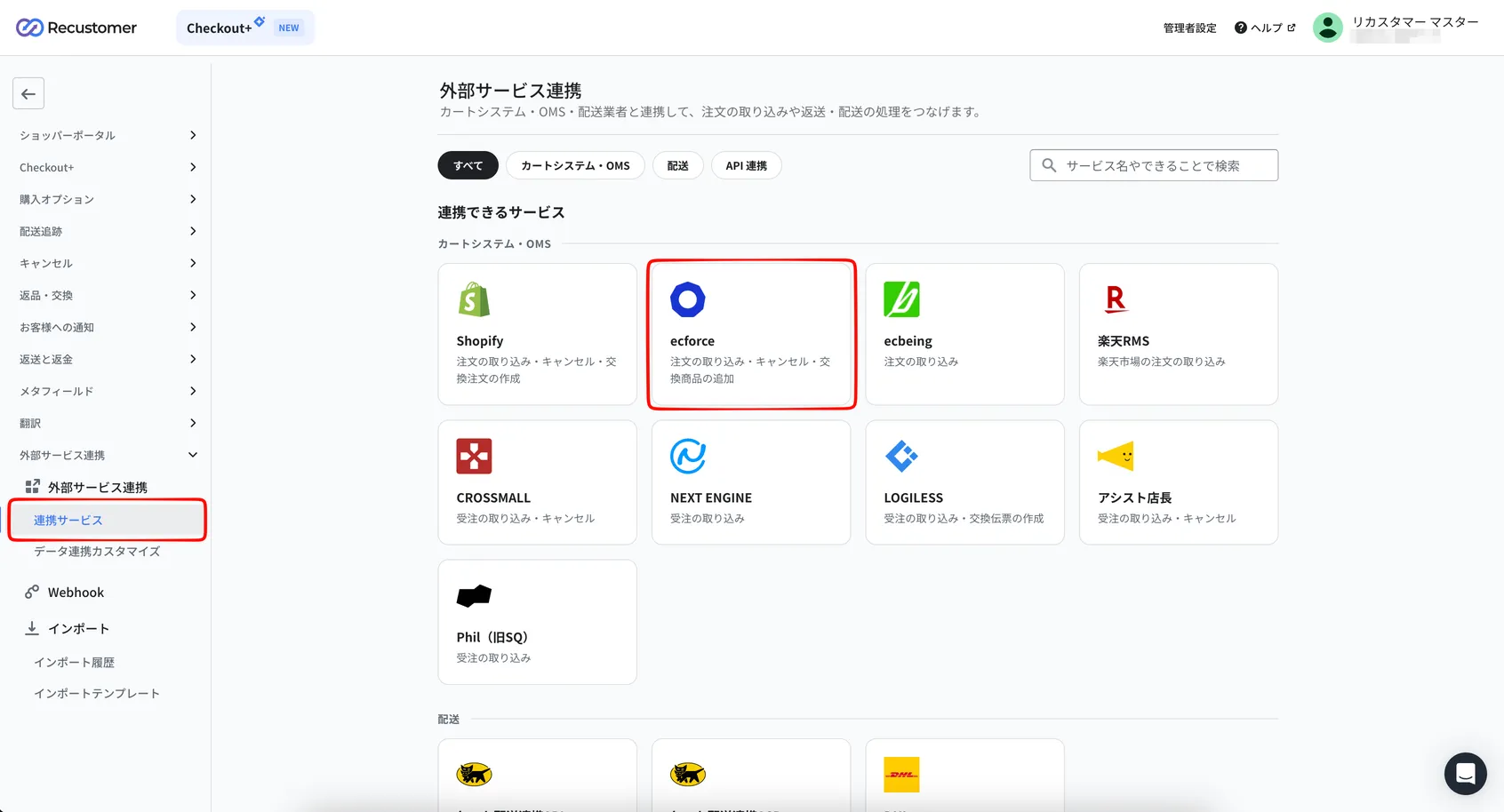Expand the Checkout+ sidebar section
1504x812 pixels.
(108, 167)
